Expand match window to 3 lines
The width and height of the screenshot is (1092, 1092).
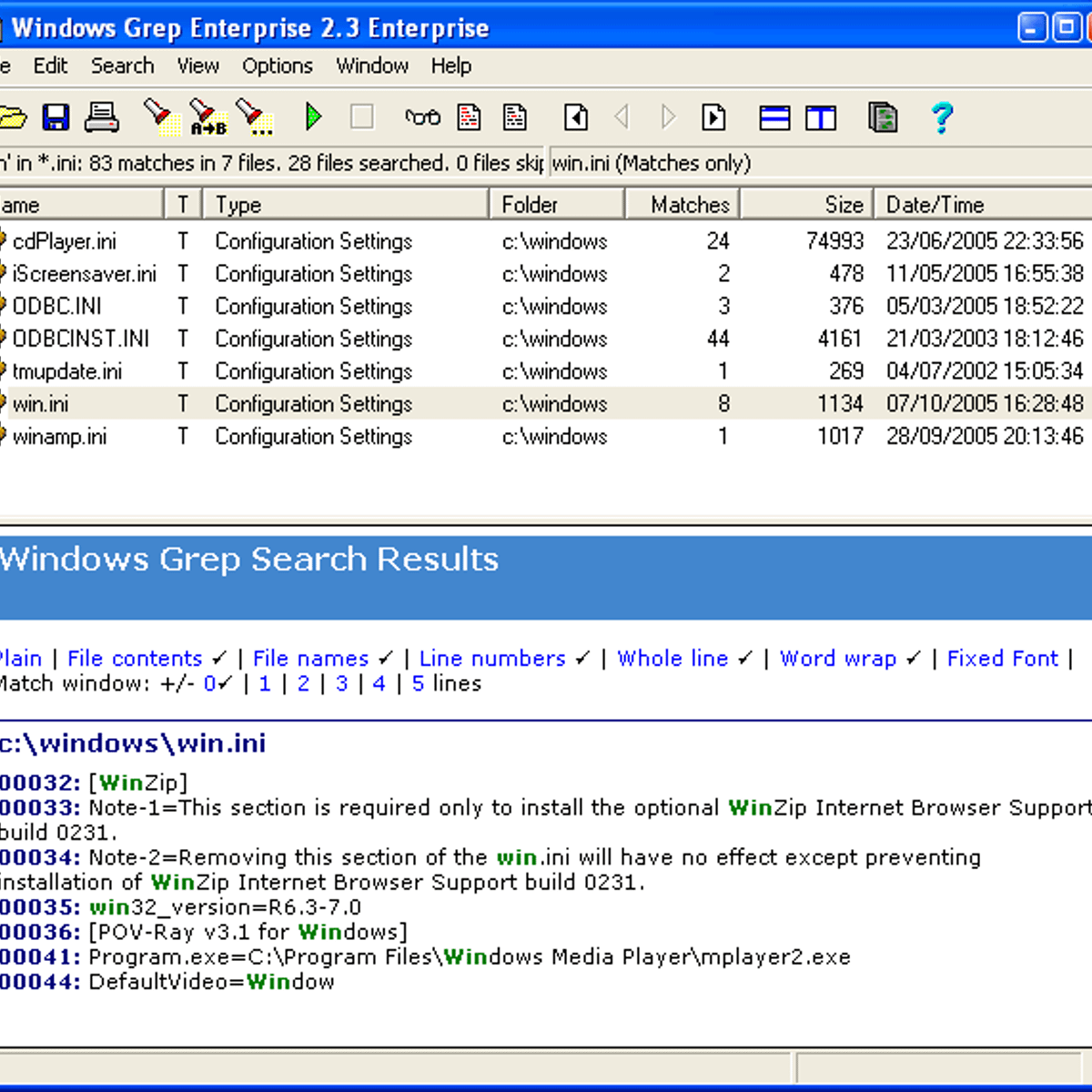[x=342, y=683]
